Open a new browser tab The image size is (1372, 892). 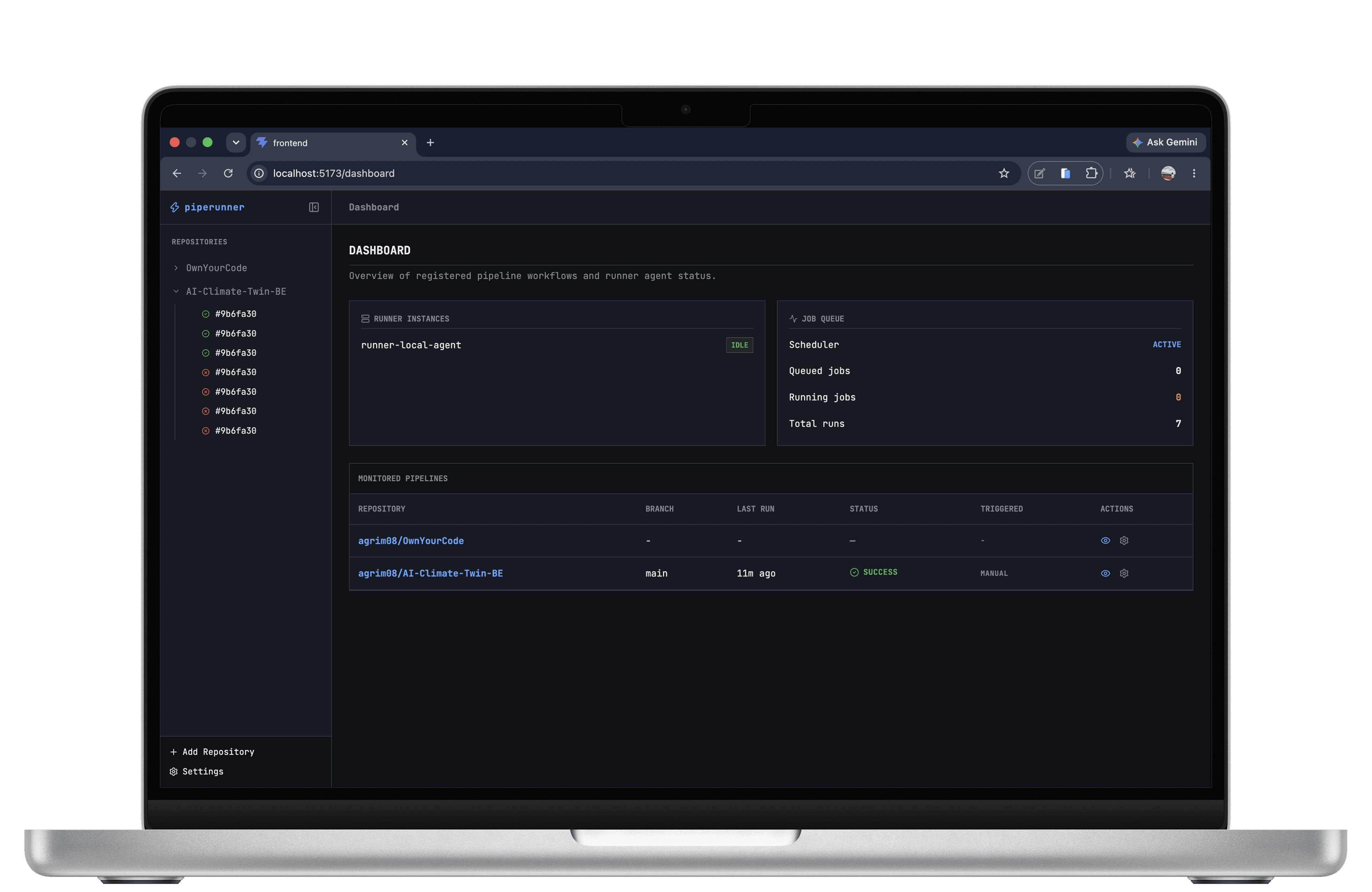tap(430, 143)
